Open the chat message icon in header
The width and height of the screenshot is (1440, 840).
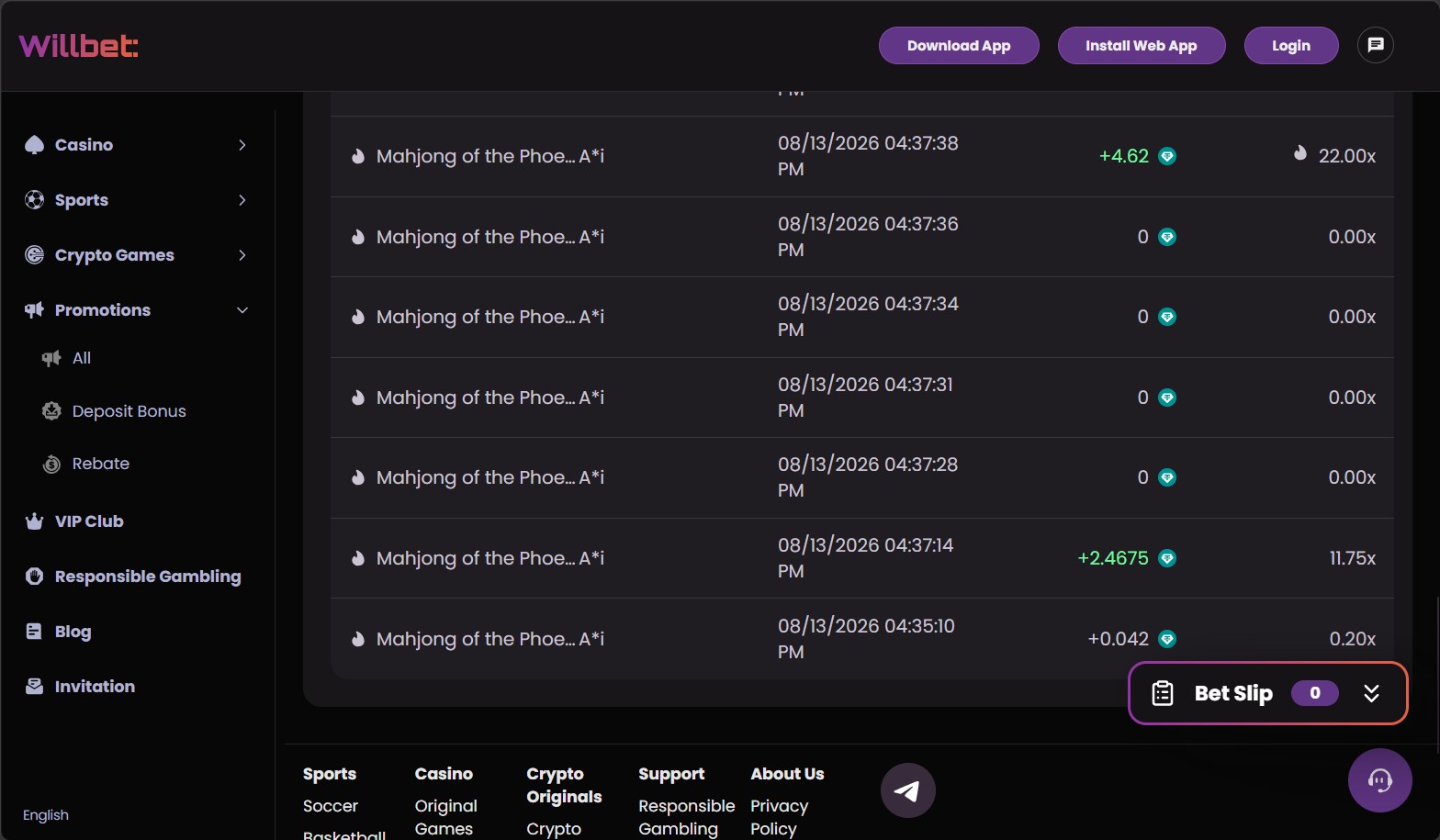1376,45
